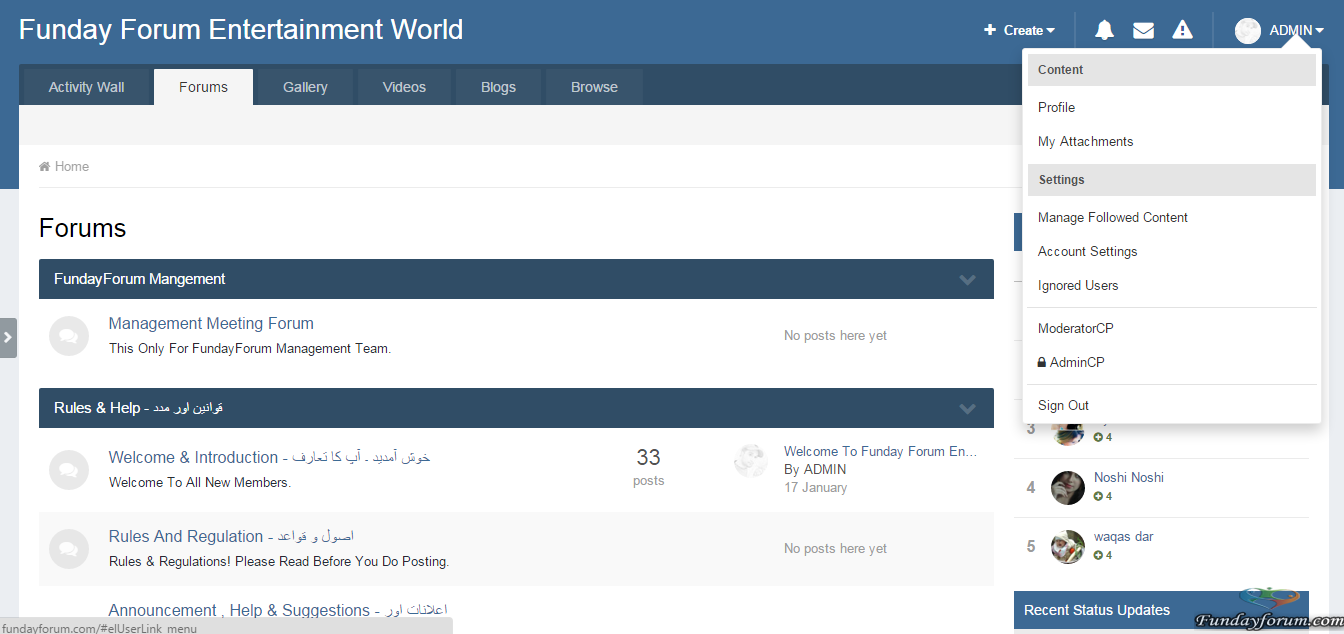1344x634 pixels.
Task: Open the notifications bell icon
Action: (1104, 30)
